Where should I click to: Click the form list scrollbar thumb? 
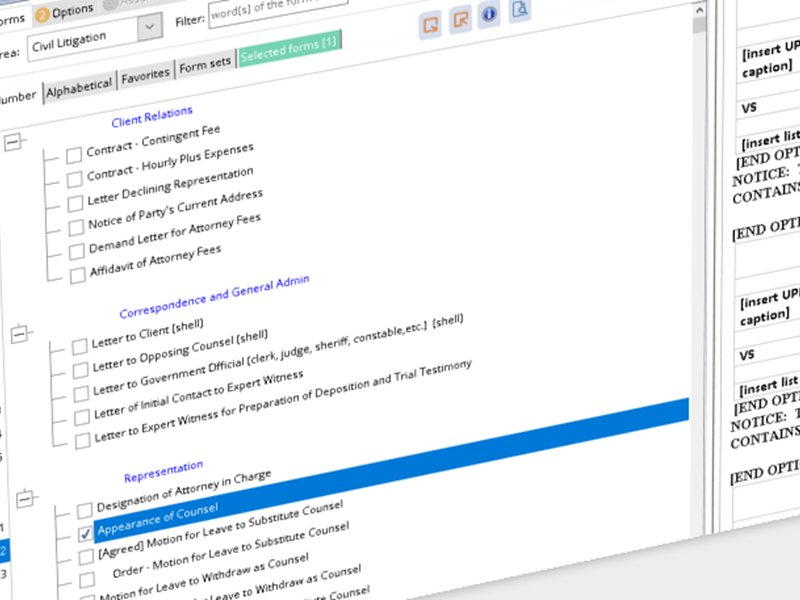(699, 26)
